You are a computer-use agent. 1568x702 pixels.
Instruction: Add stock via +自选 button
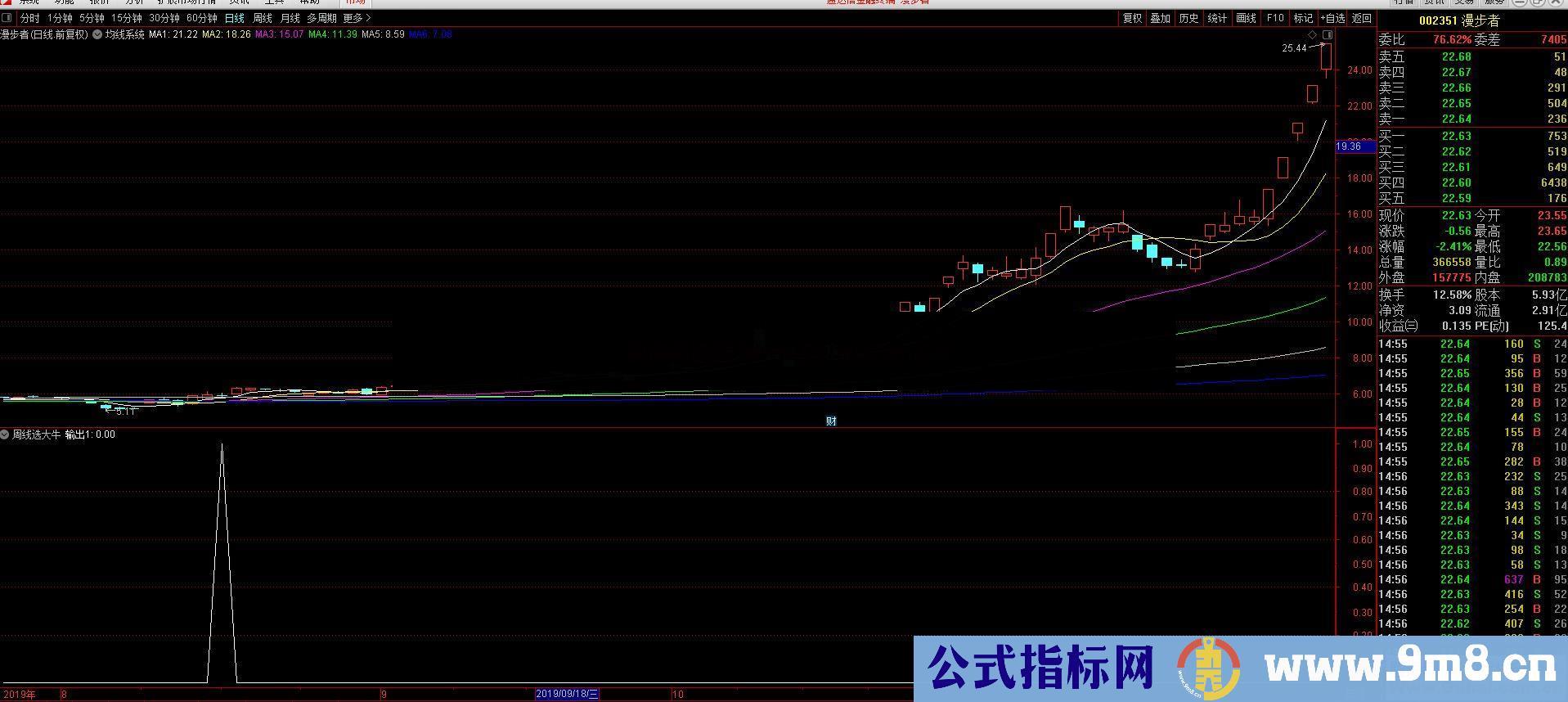[1332, 18]
